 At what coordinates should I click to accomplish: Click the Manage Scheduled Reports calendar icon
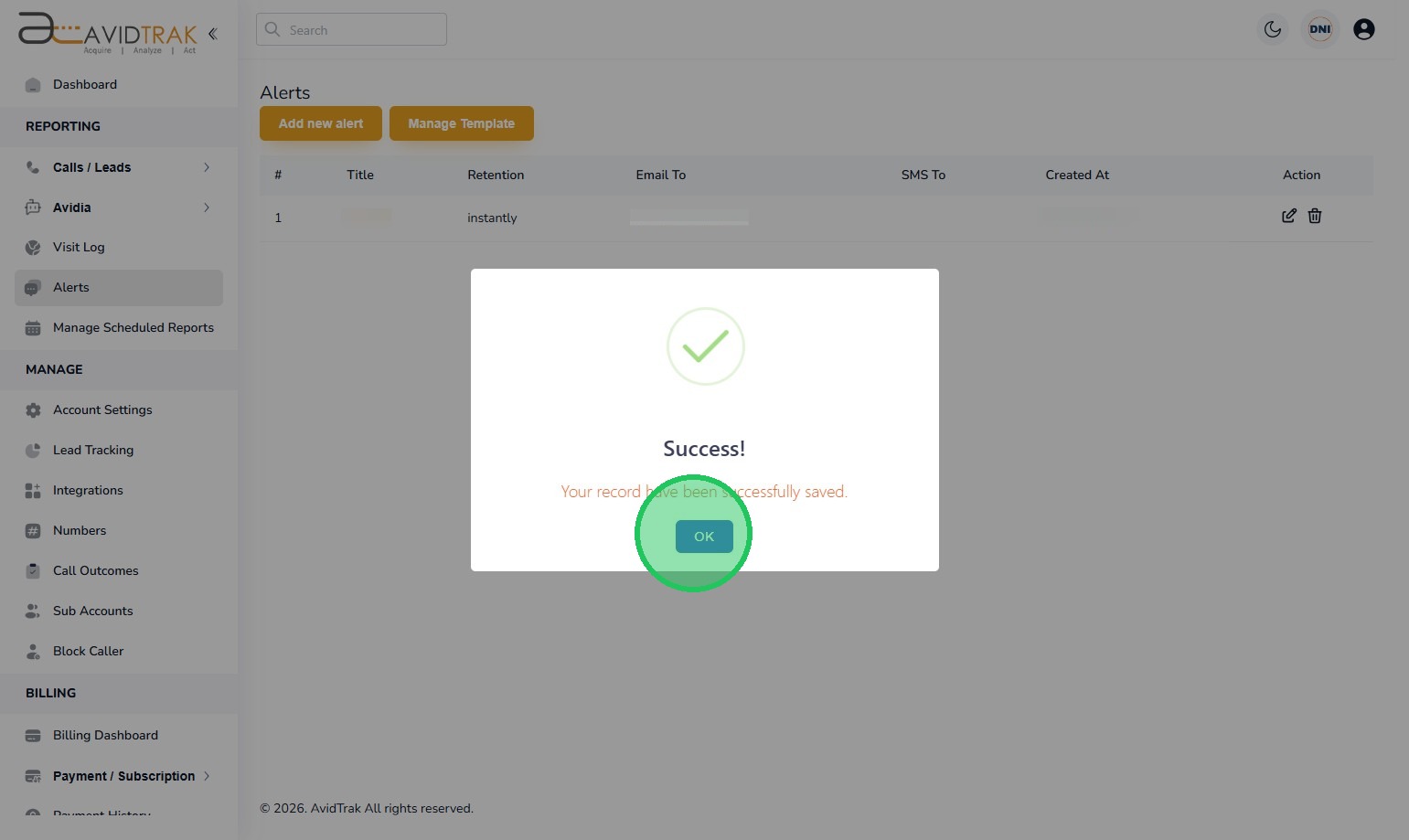(x=33, y=328)
